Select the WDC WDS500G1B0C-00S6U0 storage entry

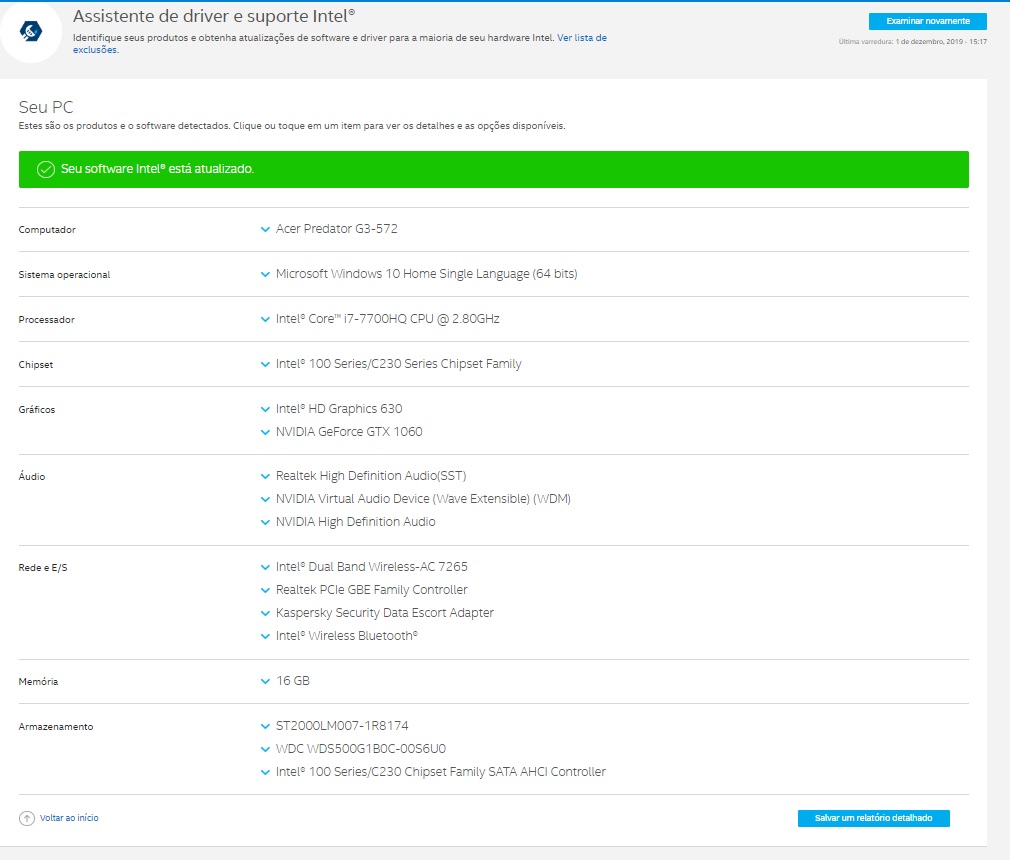click(361, 749)
